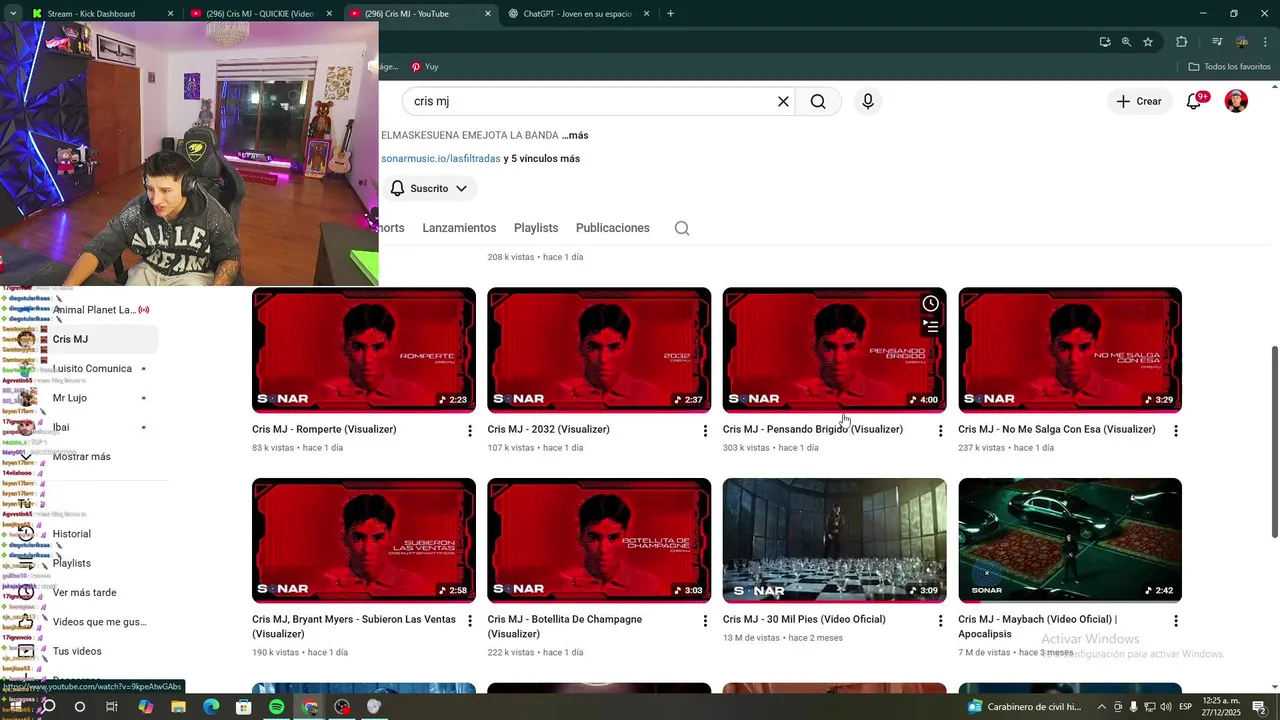Open Chrome extensions puzzle icon
Image resolution: width=1280 pixels, height=720 pixels.
[1182, 42]
